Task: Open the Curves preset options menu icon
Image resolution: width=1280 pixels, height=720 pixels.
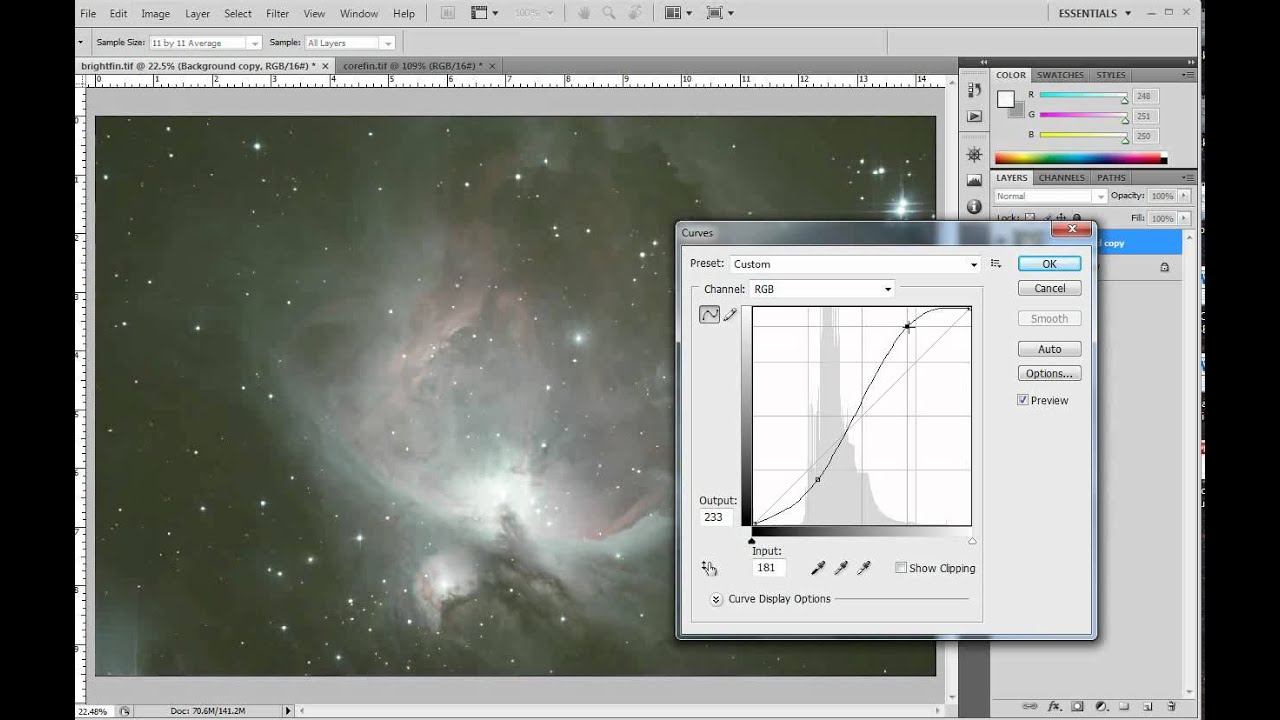Action: [x=996, y=264]
